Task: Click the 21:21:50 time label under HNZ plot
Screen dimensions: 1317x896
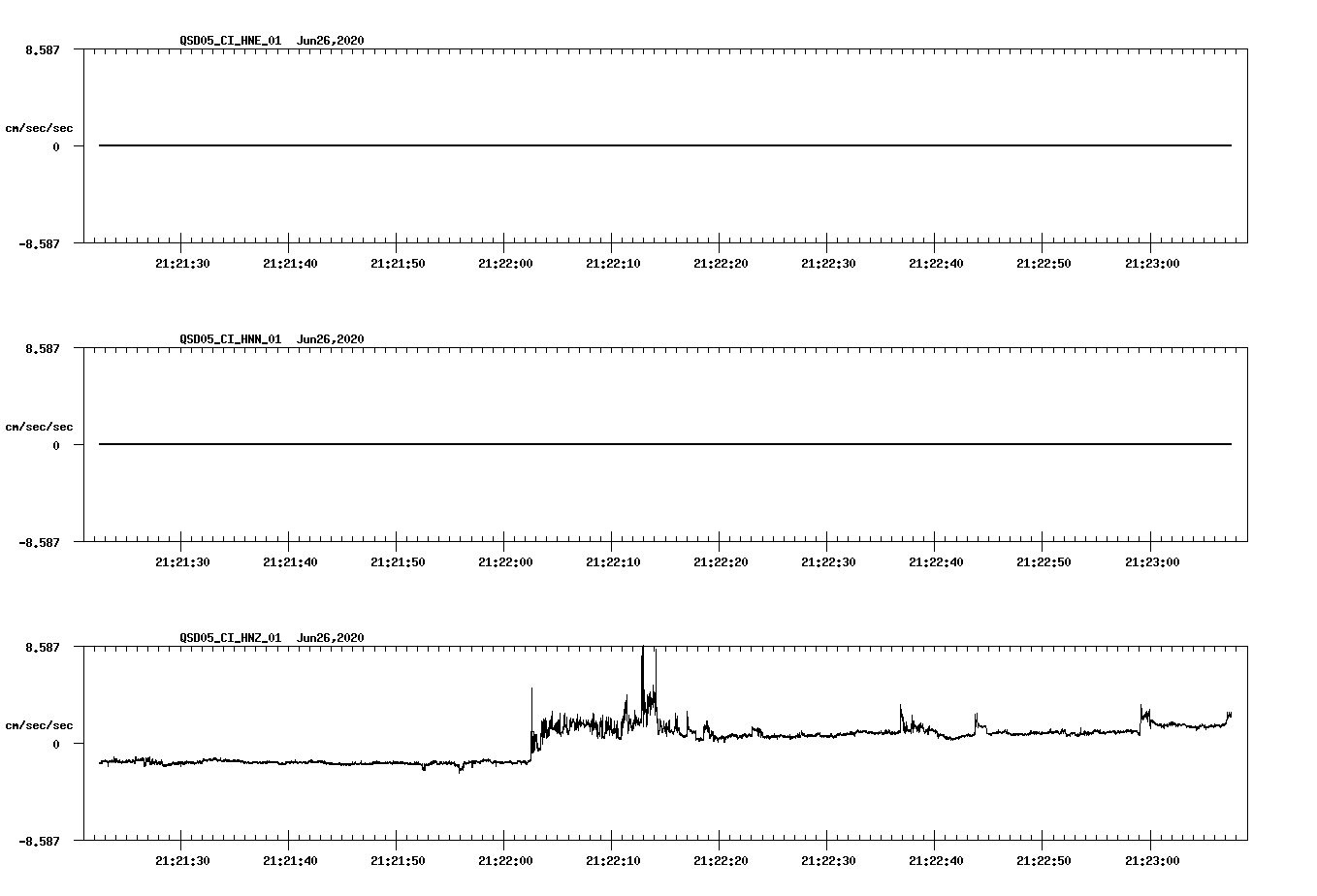Action: pyautogui.click(x=397, y=861)
